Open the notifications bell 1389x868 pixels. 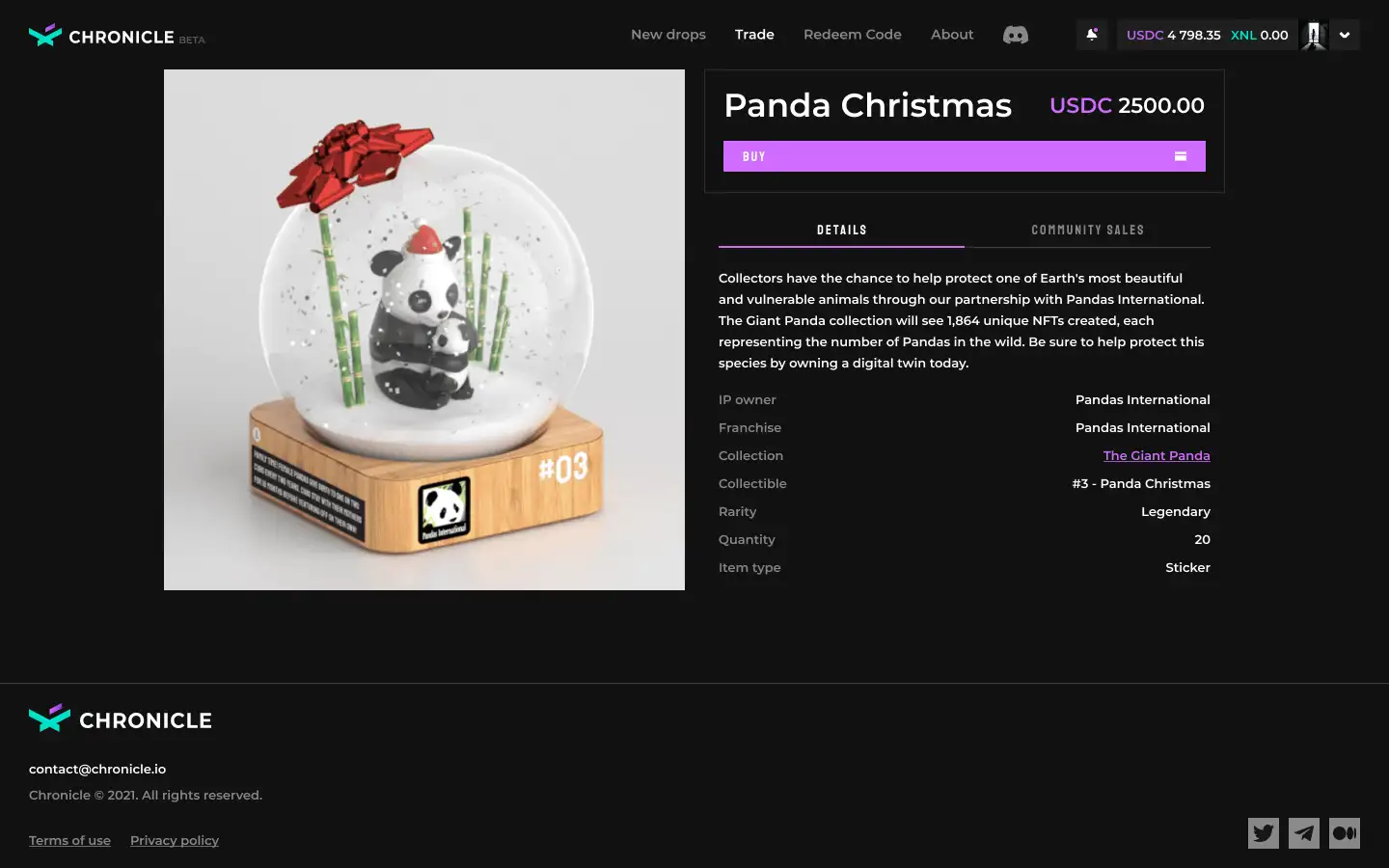[x=1092, y=35]
